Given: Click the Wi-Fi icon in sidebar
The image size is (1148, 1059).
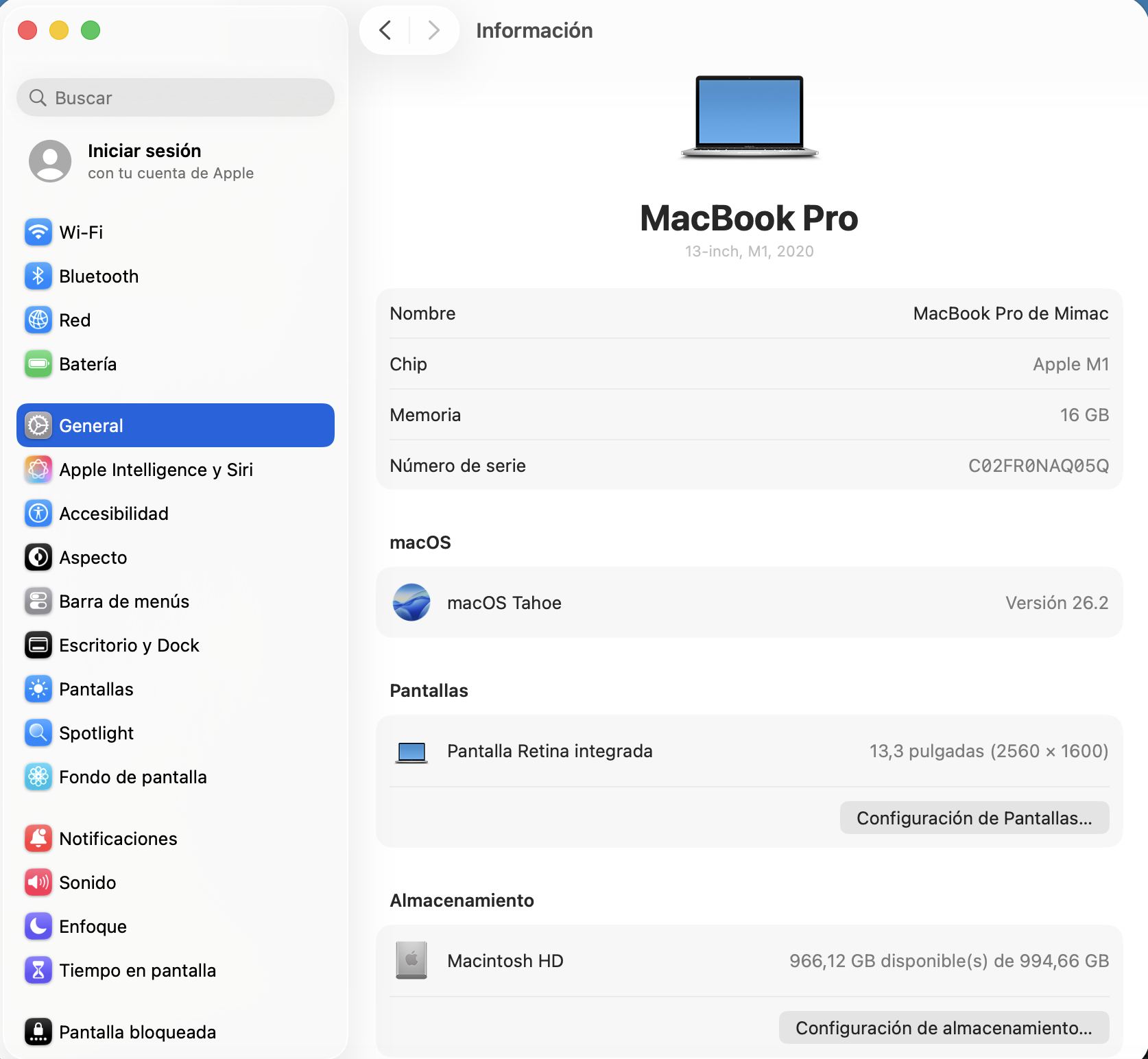Looking at the screenshot, I should [x=38, y=233].
